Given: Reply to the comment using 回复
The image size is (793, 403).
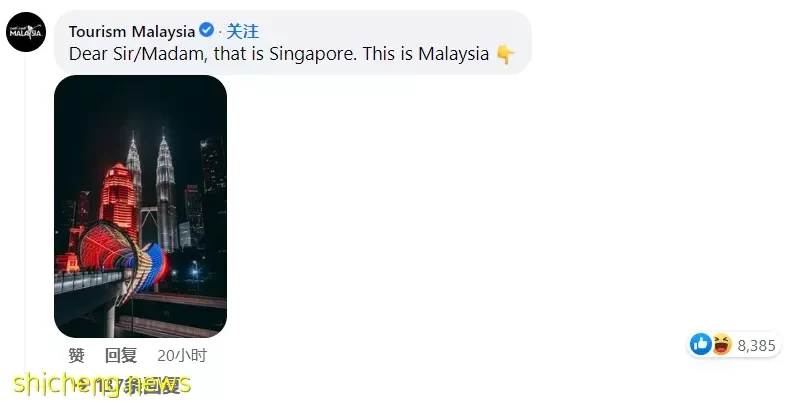Looking at the screenshot, I should pyautogui.click(x=121, y=355).
